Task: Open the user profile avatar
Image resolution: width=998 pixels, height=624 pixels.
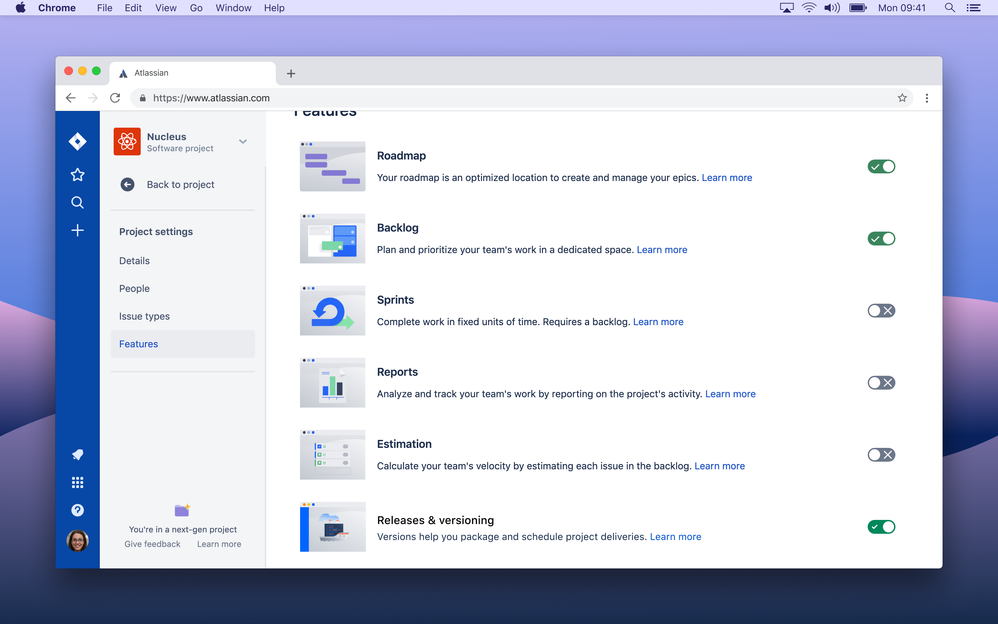Action: (77, 541)
